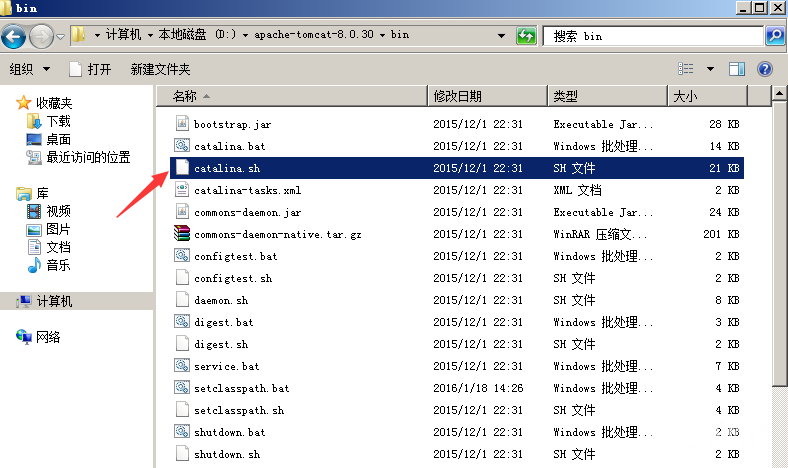Click the change view icon
788x468 pixels.
click(x=686, y=69)
